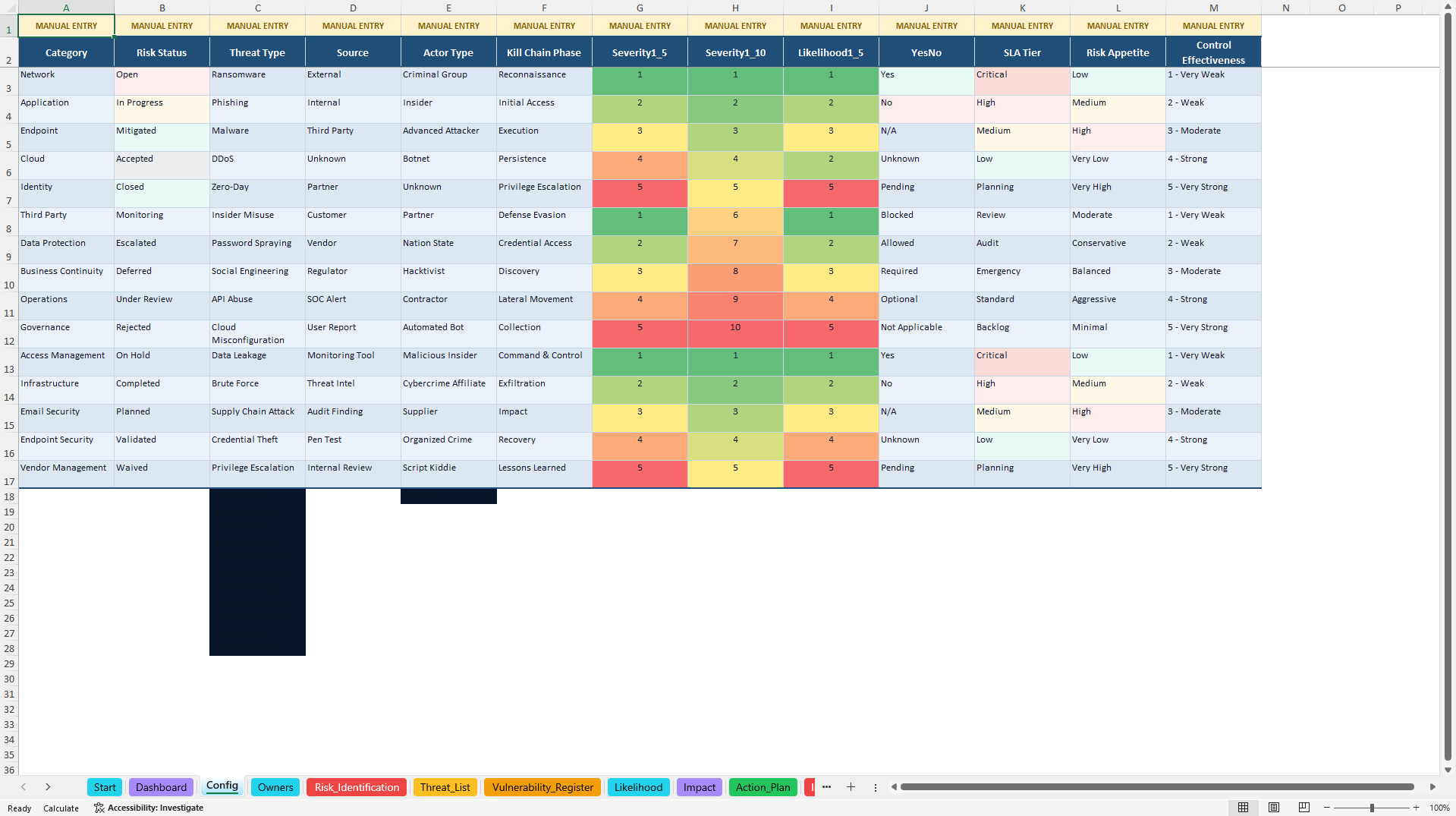The image size is (1456, 816).
Task: Click the Nation State cell
Action: tap(448, 250)
